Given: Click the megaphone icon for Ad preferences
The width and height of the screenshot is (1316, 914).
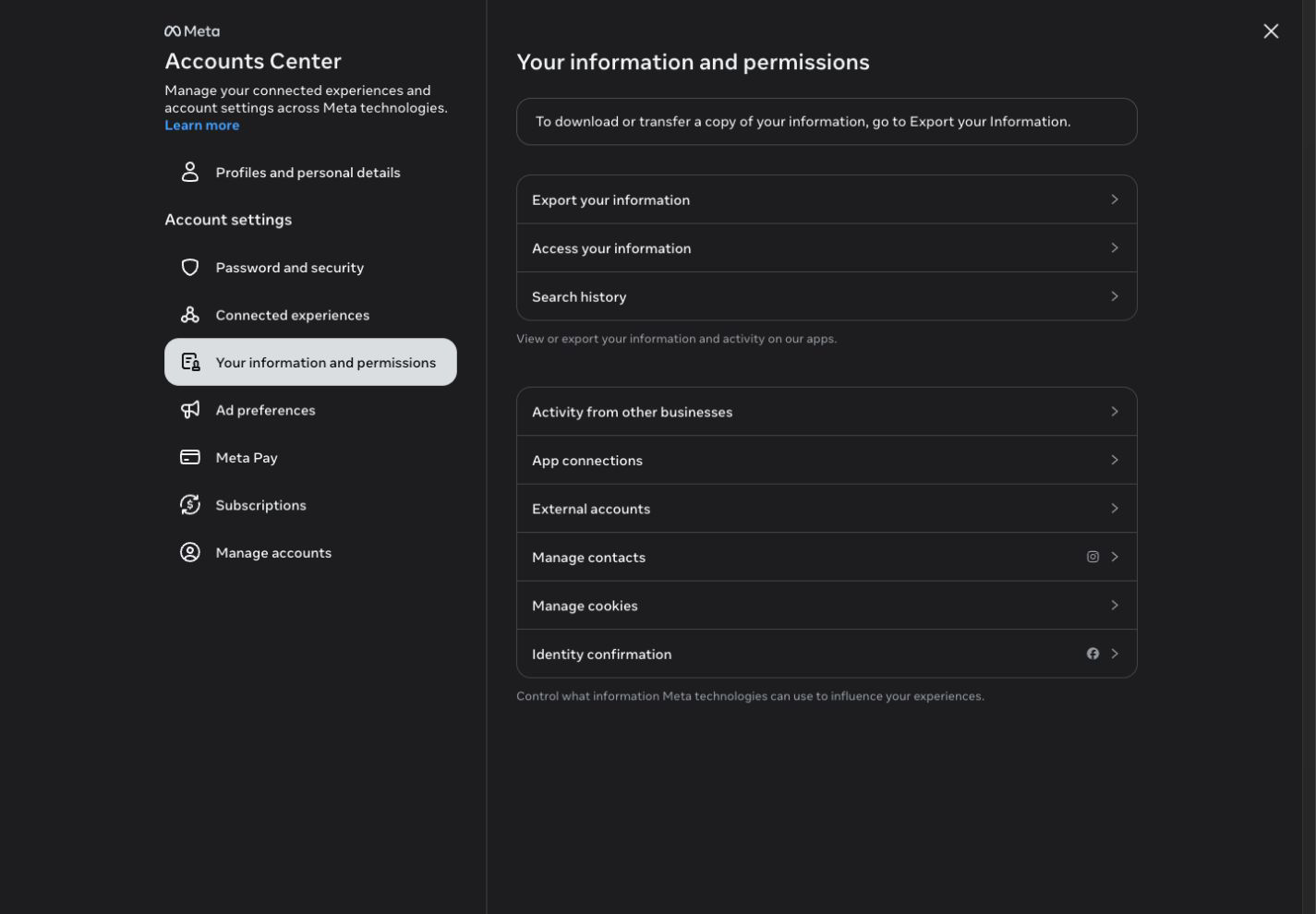Looking at the screenshot, I should (x=190, y=410).
